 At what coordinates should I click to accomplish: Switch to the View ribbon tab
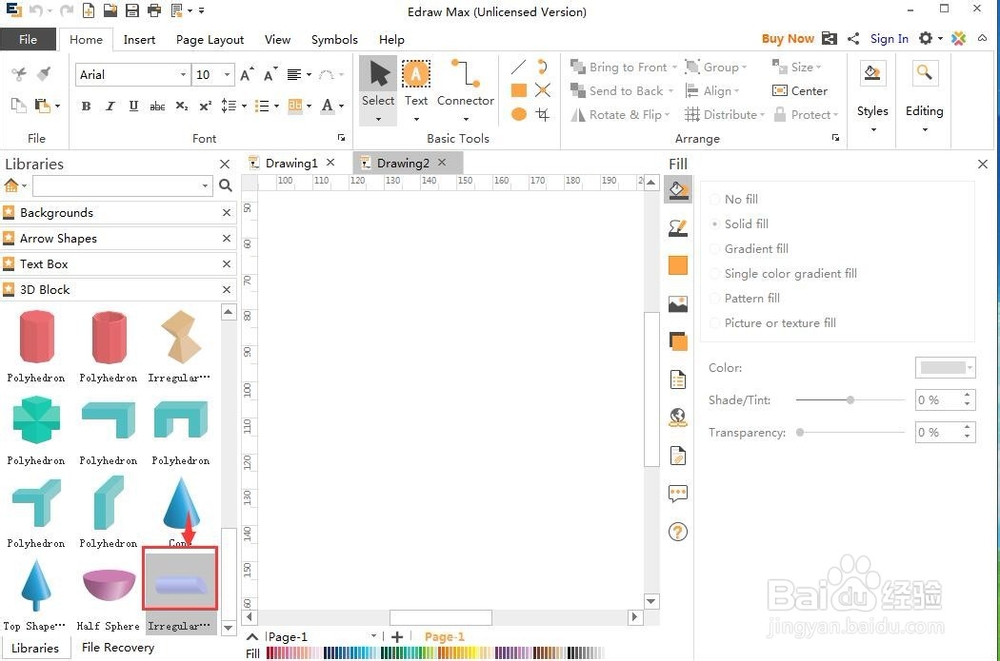tap(277, 40)
